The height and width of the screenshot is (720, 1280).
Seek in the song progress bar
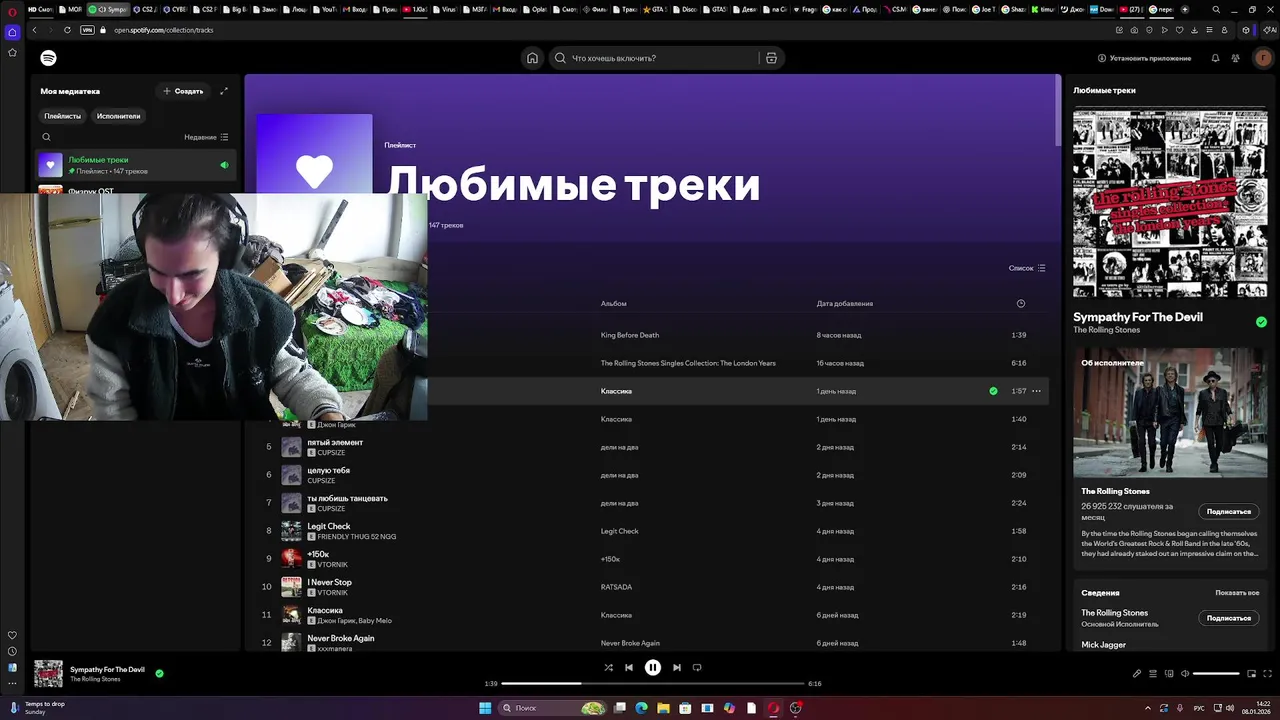point(652,683)
